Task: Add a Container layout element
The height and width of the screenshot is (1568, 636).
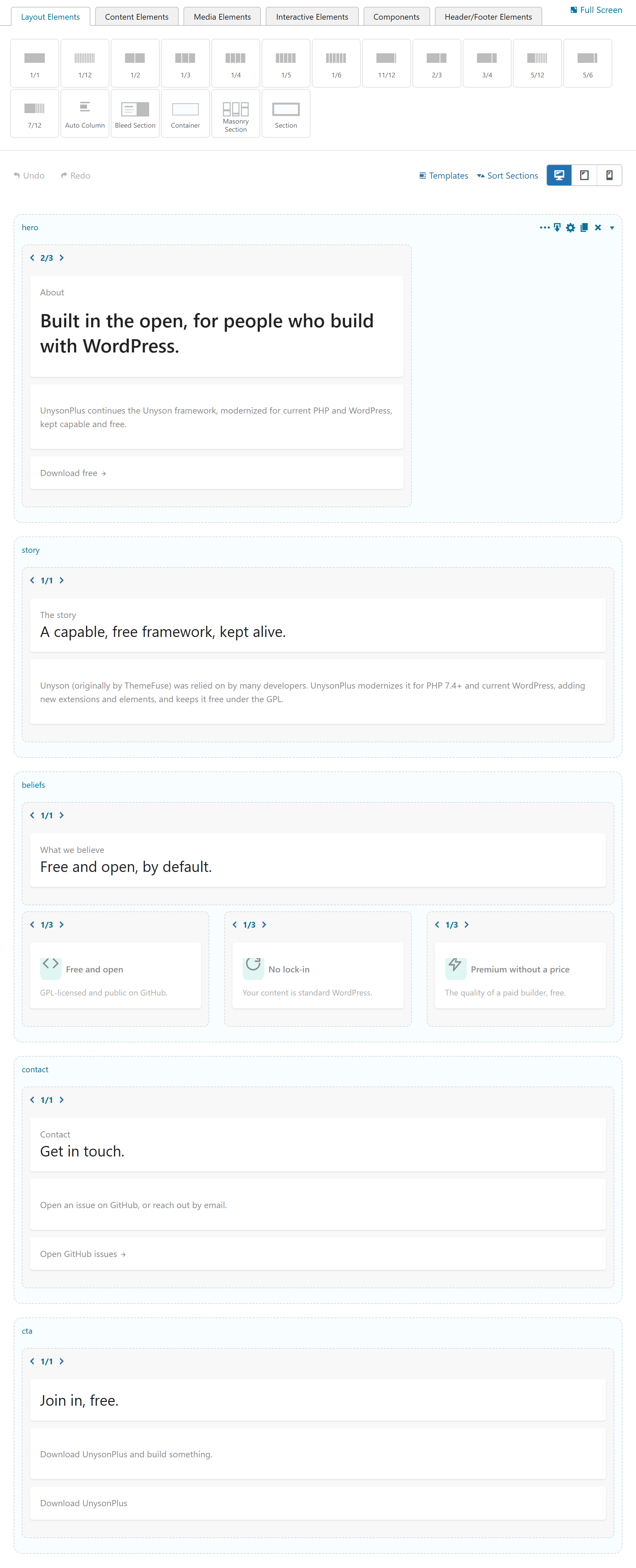Action: [186, 114]
